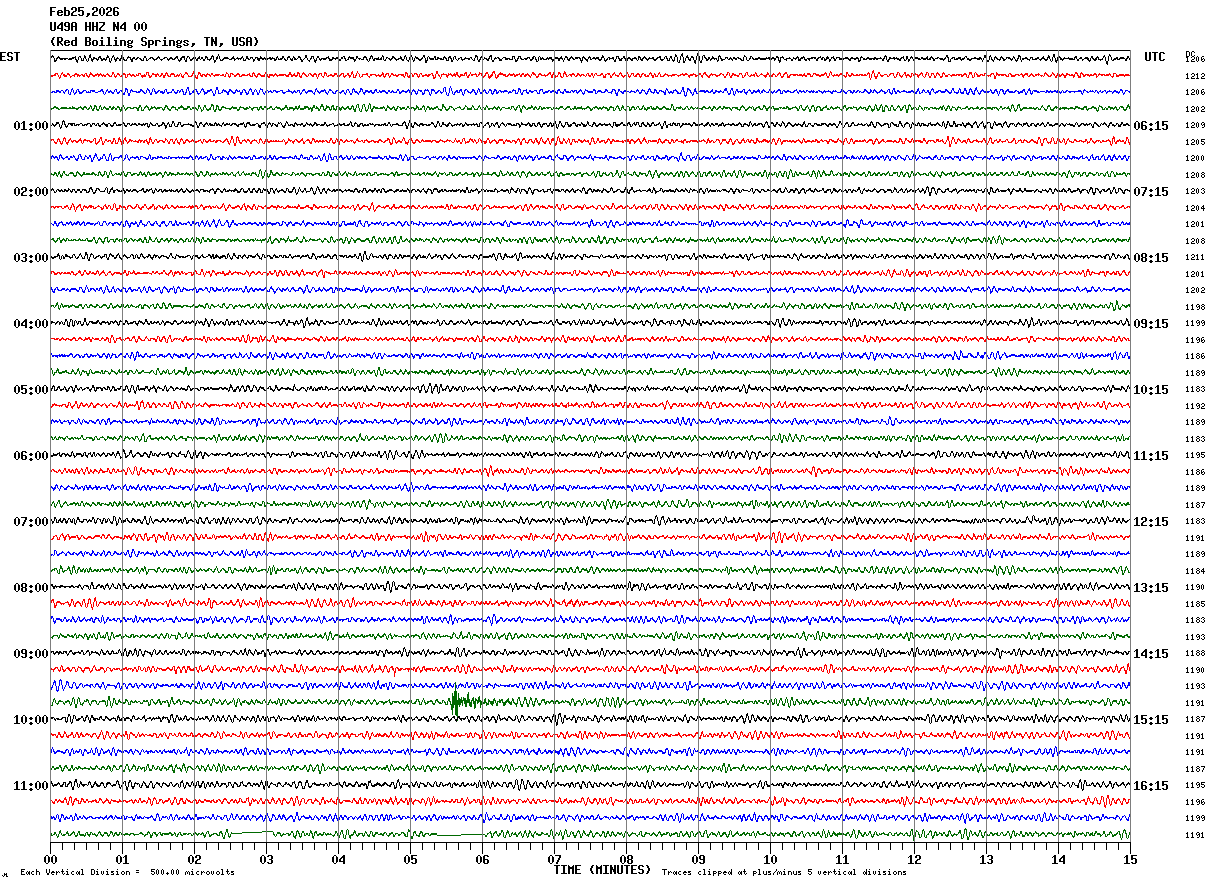Click the DC offset value 1204
1210x886 pixels.
click(x=1194, y=208)
